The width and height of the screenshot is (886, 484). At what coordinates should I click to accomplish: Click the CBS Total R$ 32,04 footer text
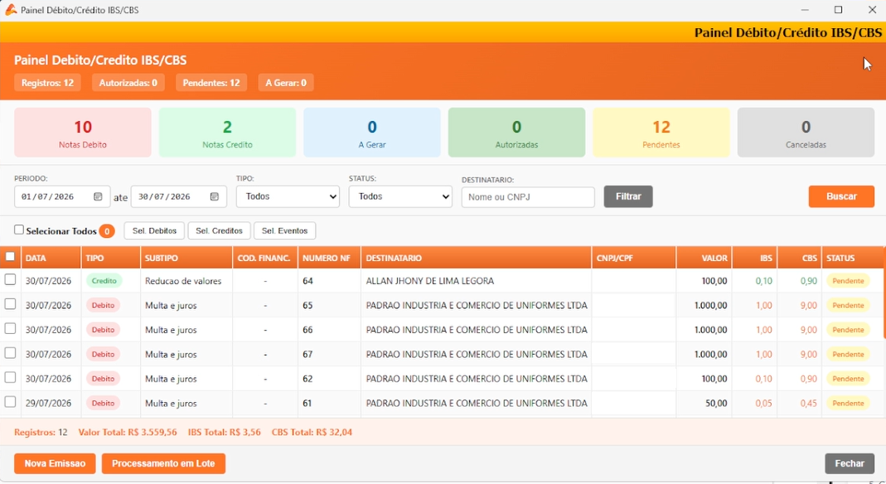(x=312, y=432)
